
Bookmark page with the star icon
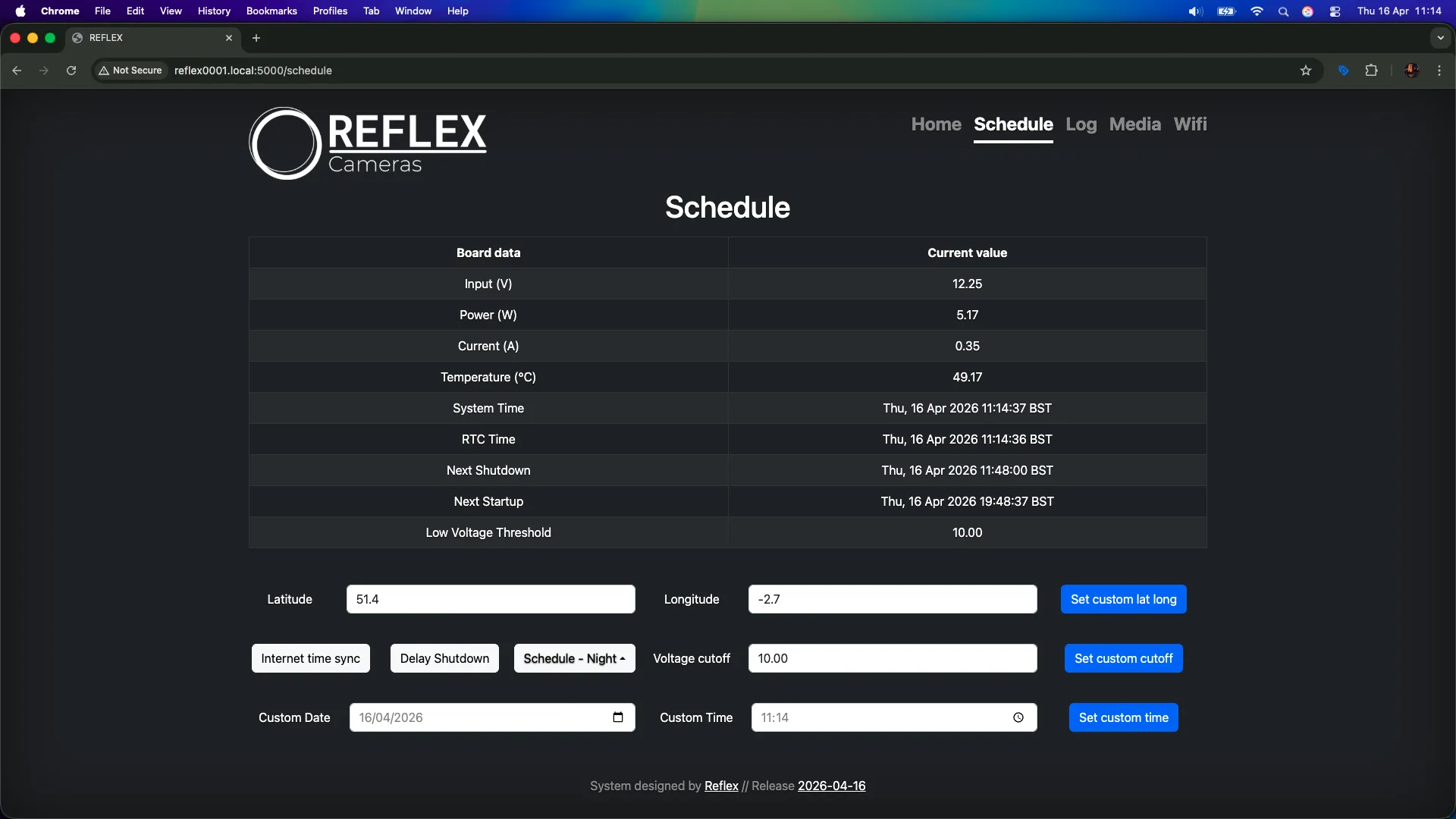point(1306,71)
